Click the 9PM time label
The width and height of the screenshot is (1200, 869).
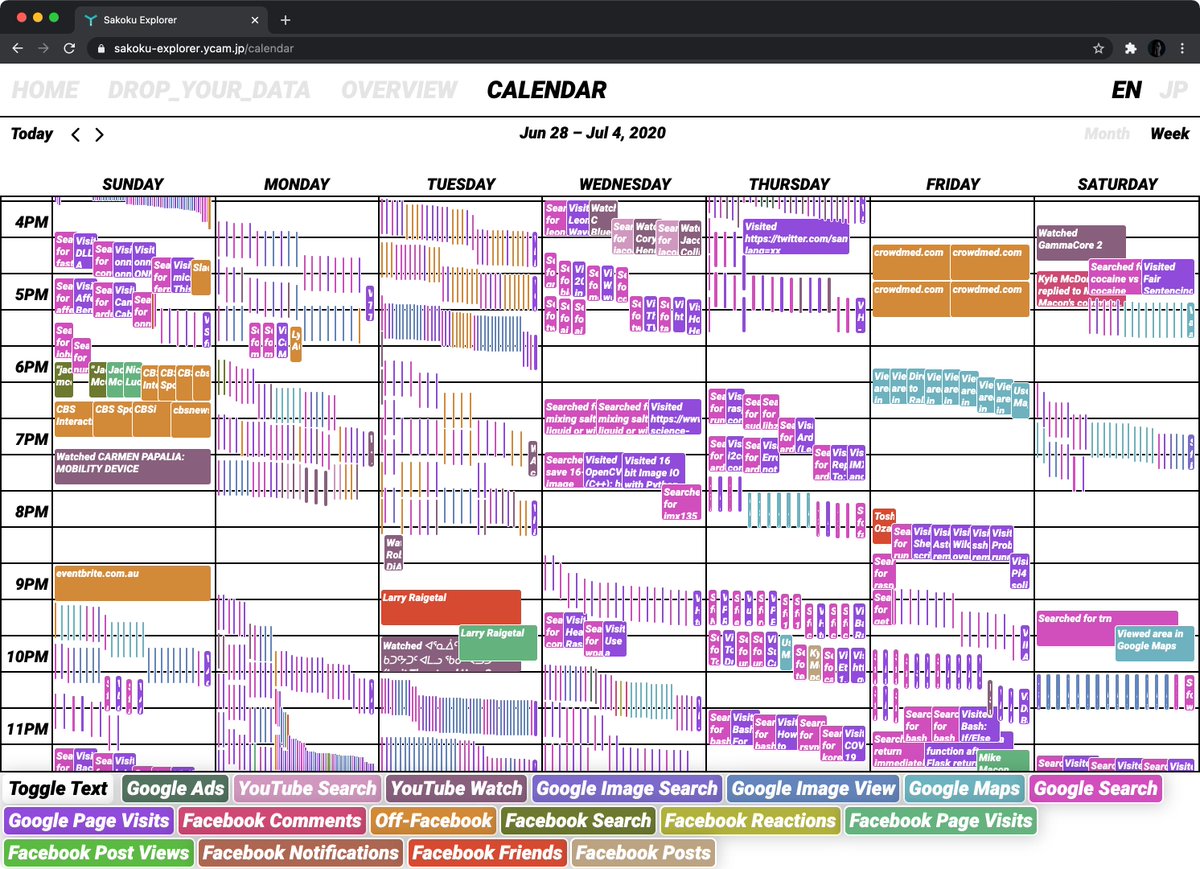point(30,584)
